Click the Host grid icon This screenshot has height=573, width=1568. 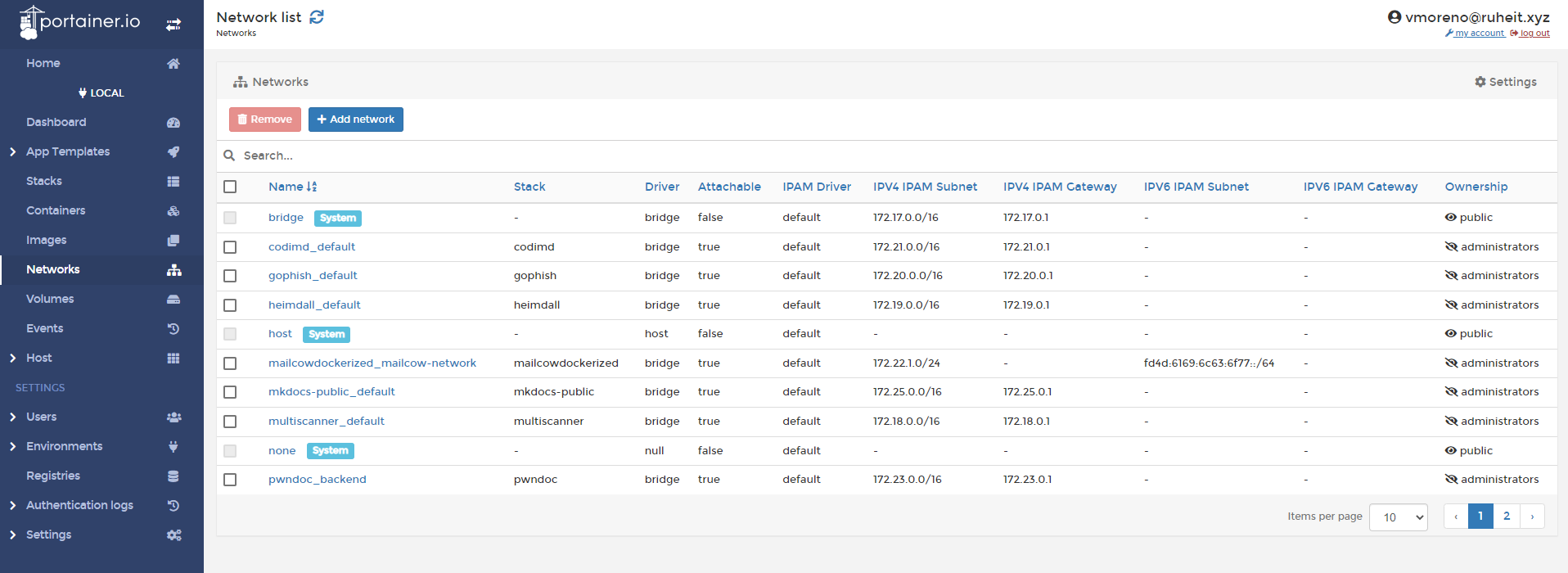[173, 359]
